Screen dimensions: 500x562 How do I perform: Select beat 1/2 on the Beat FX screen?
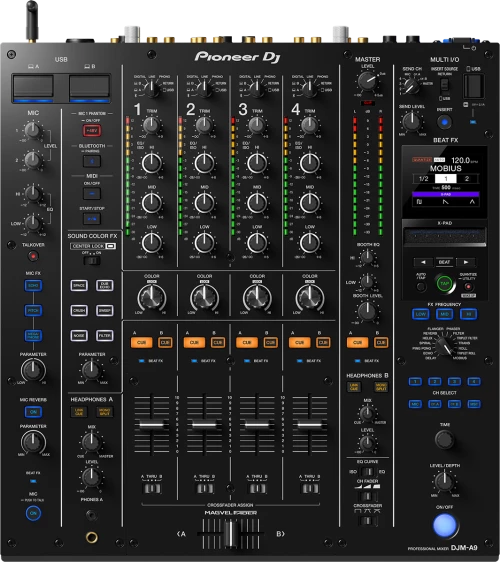[424, 178]
